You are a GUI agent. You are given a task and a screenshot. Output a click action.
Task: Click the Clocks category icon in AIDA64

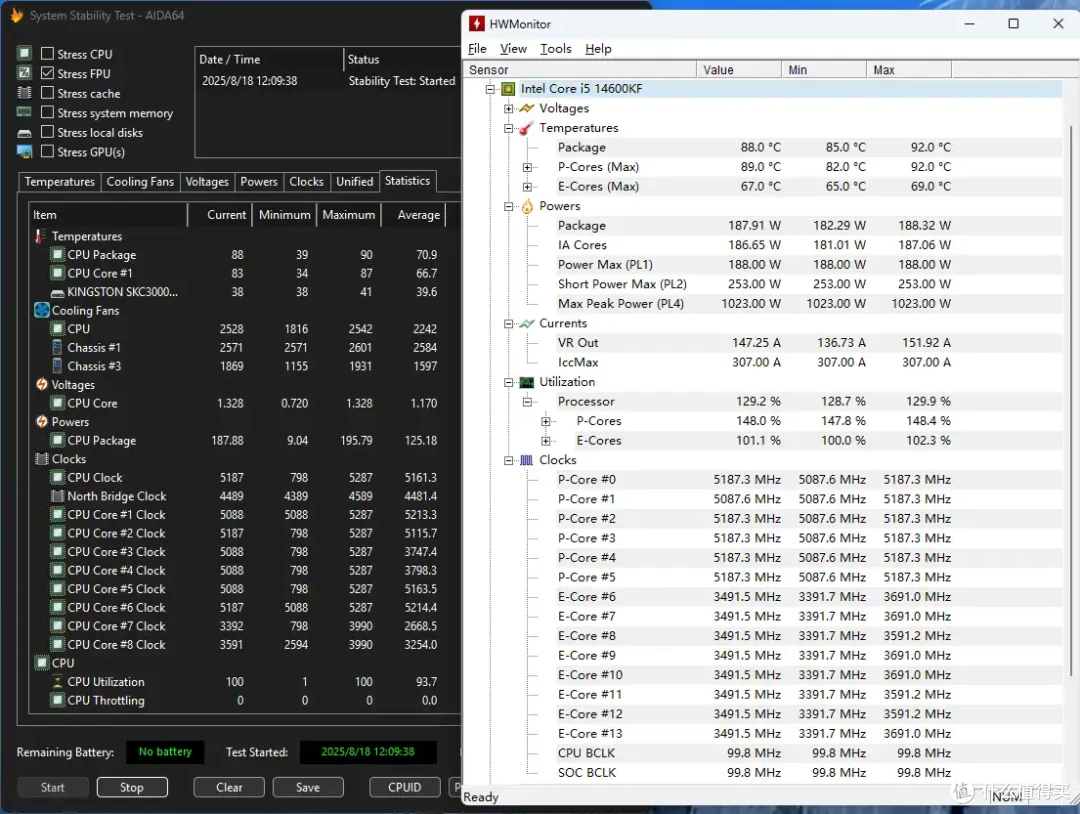click(42, 459)
